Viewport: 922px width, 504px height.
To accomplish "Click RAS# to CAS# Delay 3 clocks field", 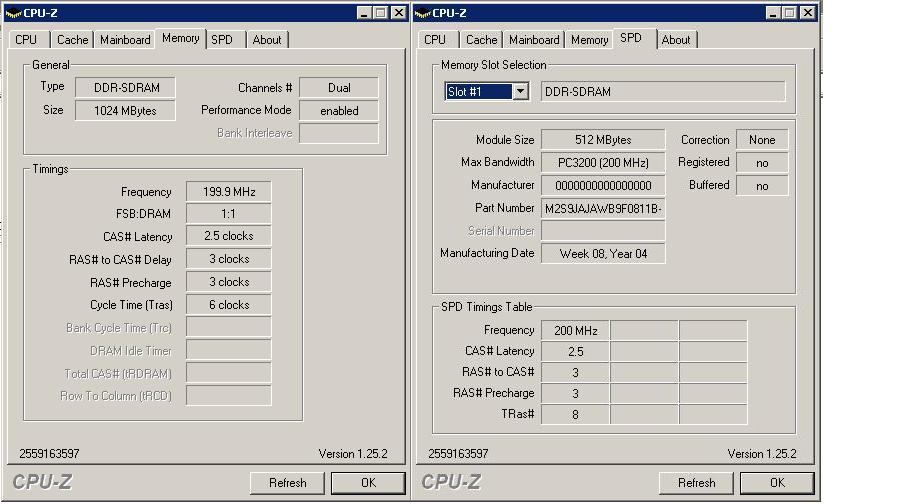I will click(229, 259).
